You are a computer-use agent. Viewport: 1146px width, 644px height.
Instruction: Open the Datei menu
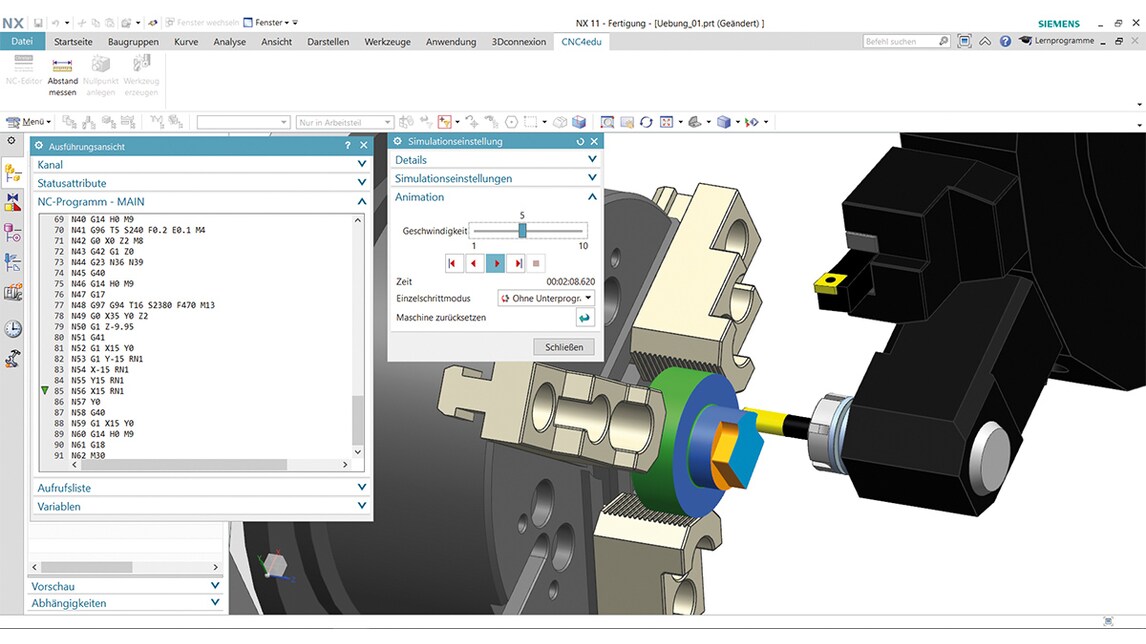(22, 42)
